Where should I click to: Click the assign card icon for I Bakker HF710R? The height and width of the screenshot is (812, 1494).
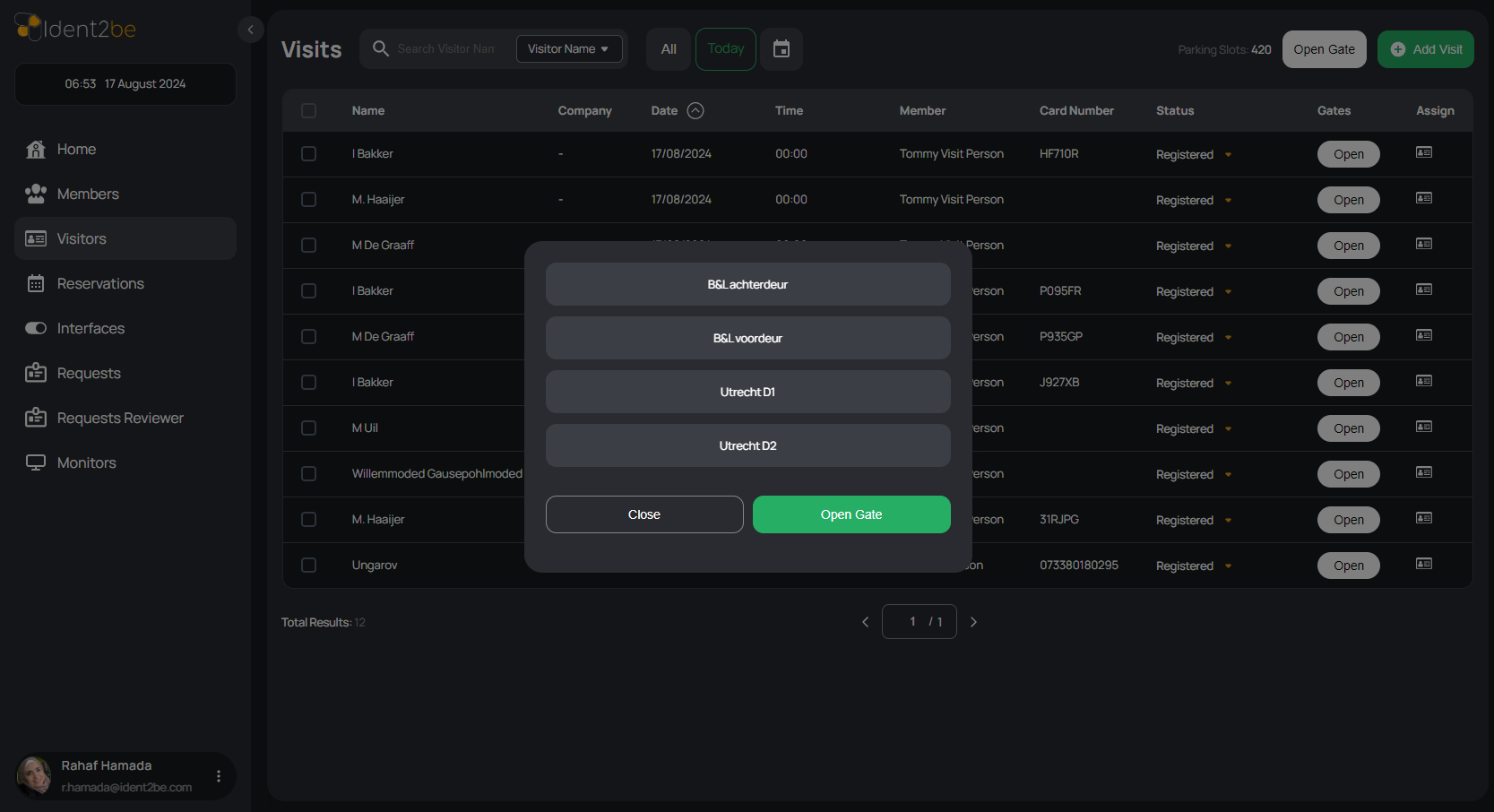click(x=1424, y=152)
